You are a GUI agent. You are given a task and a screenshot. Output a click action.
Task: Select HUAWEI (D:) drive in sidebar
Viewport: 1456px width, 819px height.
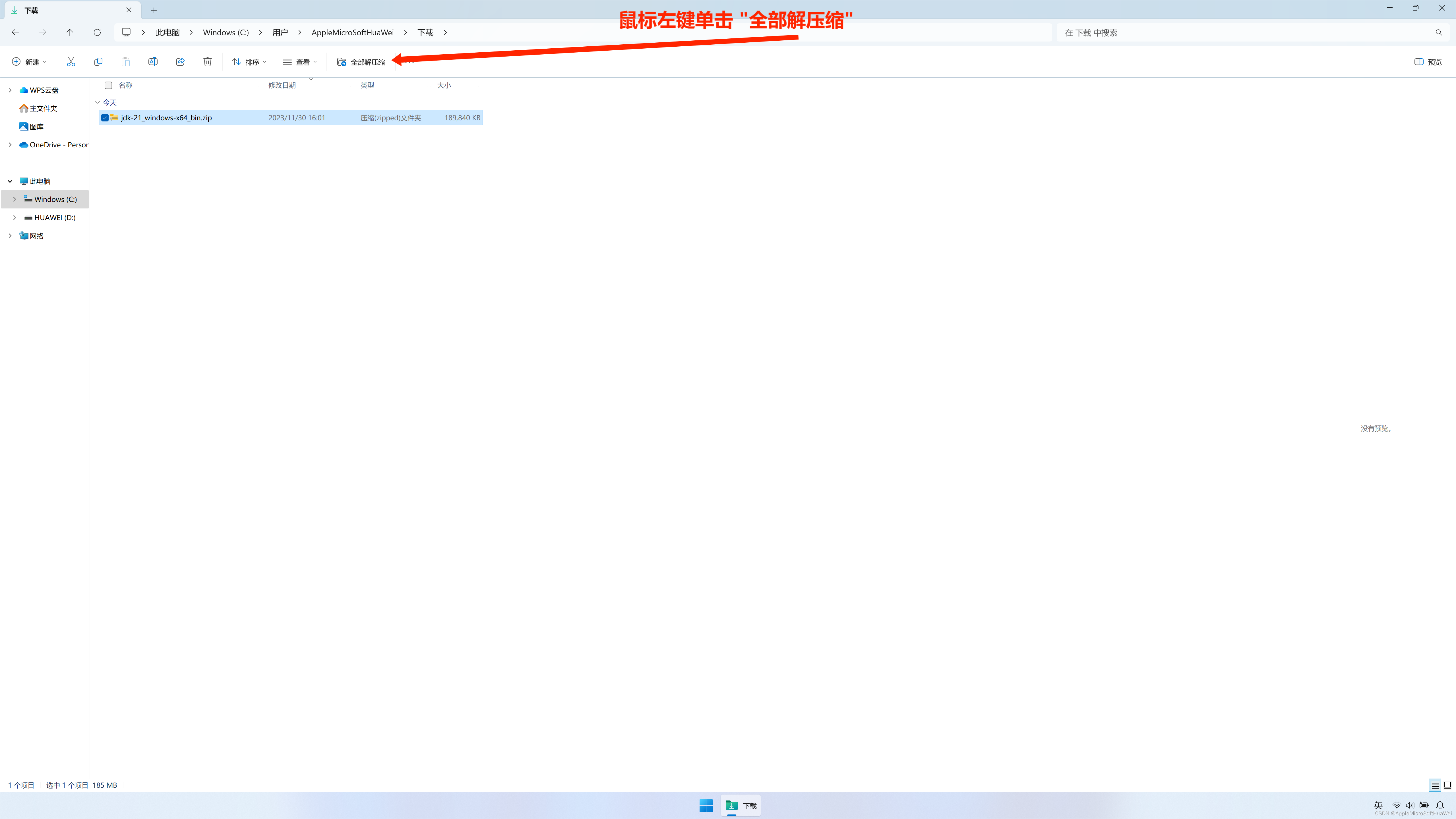[55, 217]
